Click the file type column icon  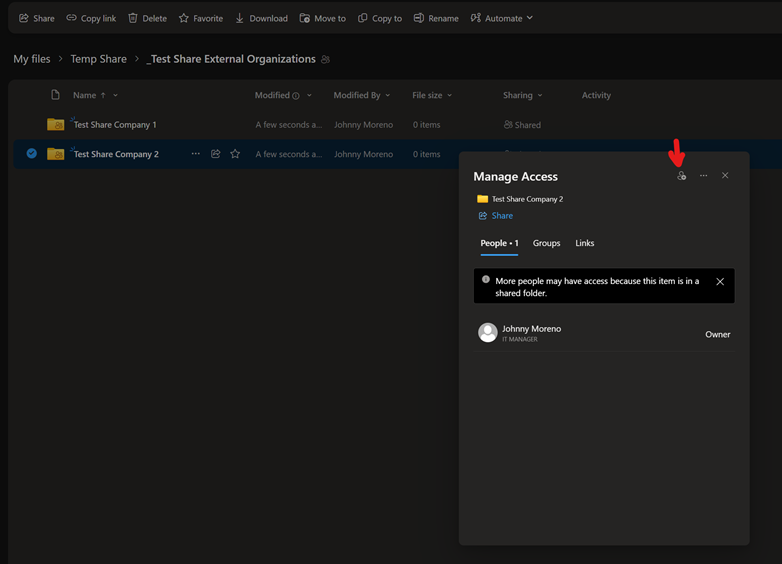click(55, 95)
